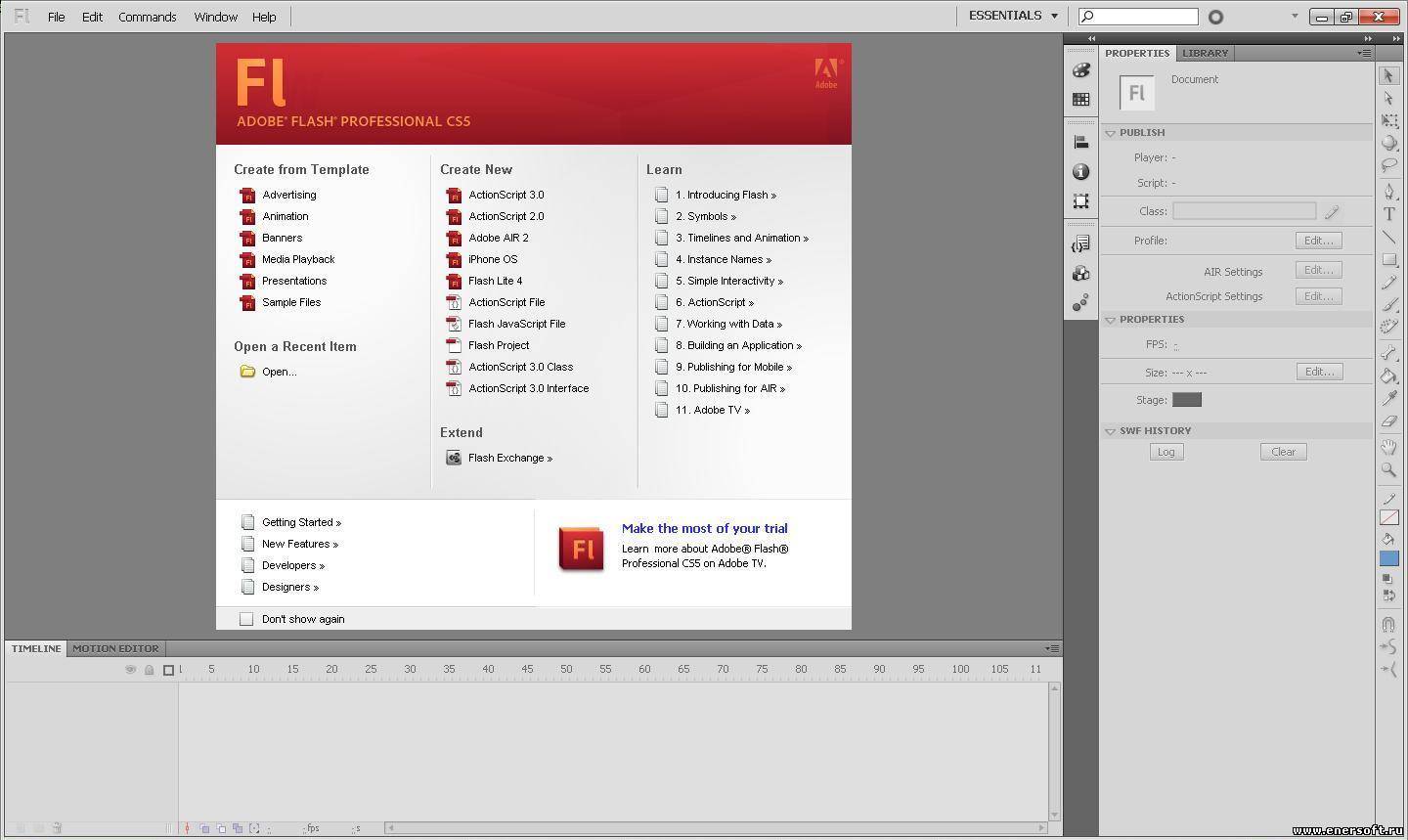Click the Stroke color swatch
This screenshot has height=840, width=1408.
tap(1388, 518)
